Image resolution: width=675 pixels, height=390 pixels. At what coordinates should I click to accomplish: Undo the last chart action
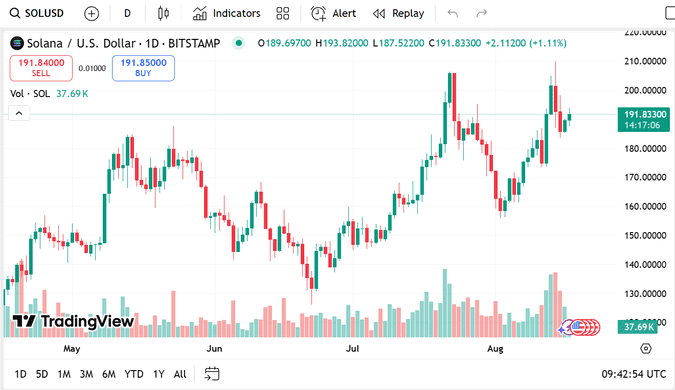click(x=452, y=13)
